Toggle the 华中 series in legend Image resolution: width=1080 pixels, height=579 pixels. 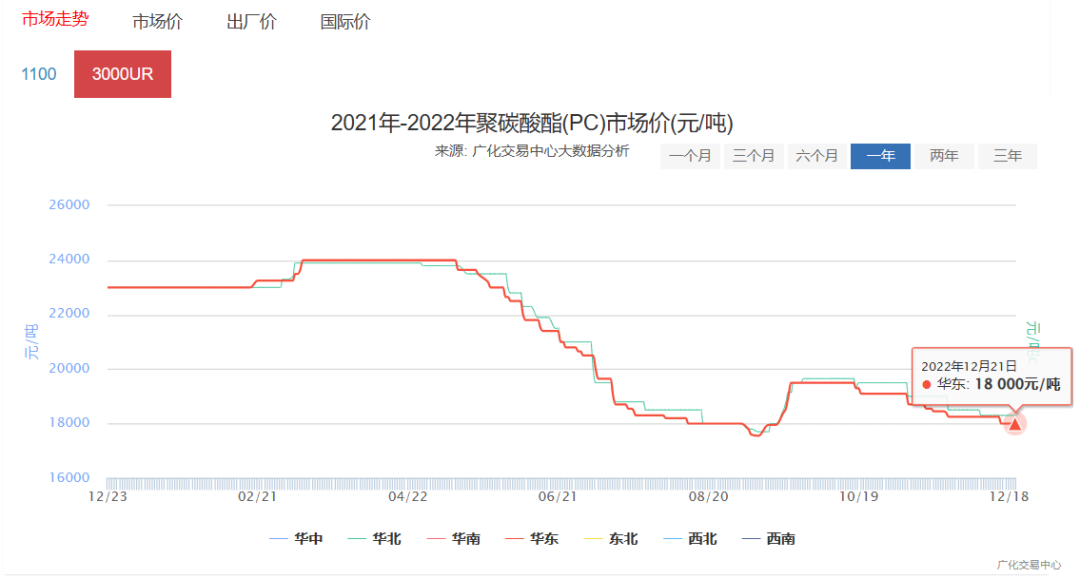pyautogui.click(x=297, y=539)
